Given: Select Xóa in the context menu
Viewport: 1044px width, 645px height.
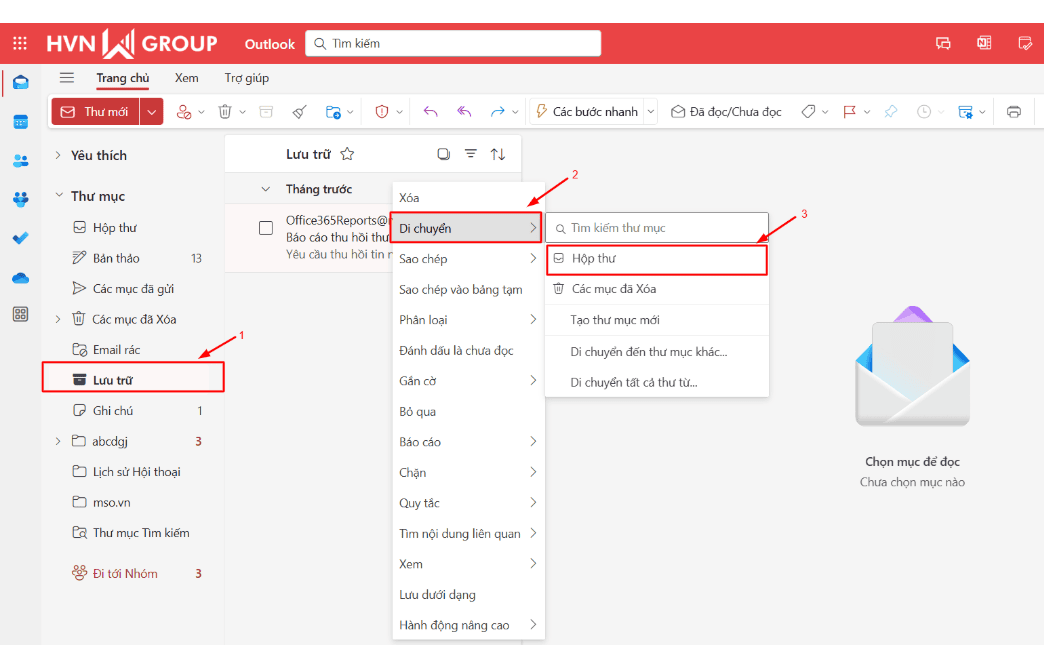Looking at the screenshot, I should (x=469, y=198).
